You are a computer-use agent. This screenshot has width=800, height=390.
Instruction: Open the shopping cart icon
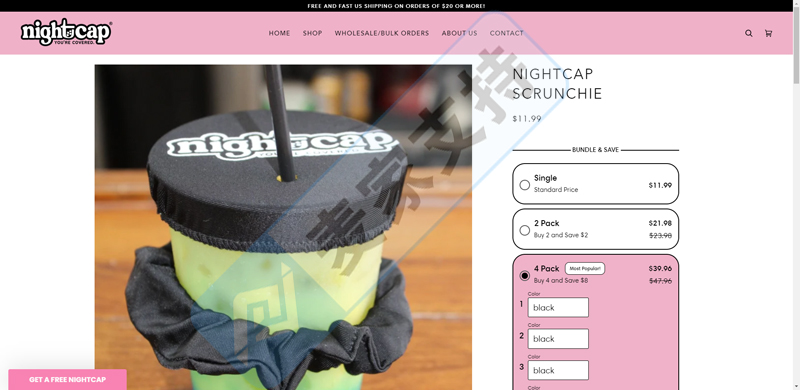768,33
